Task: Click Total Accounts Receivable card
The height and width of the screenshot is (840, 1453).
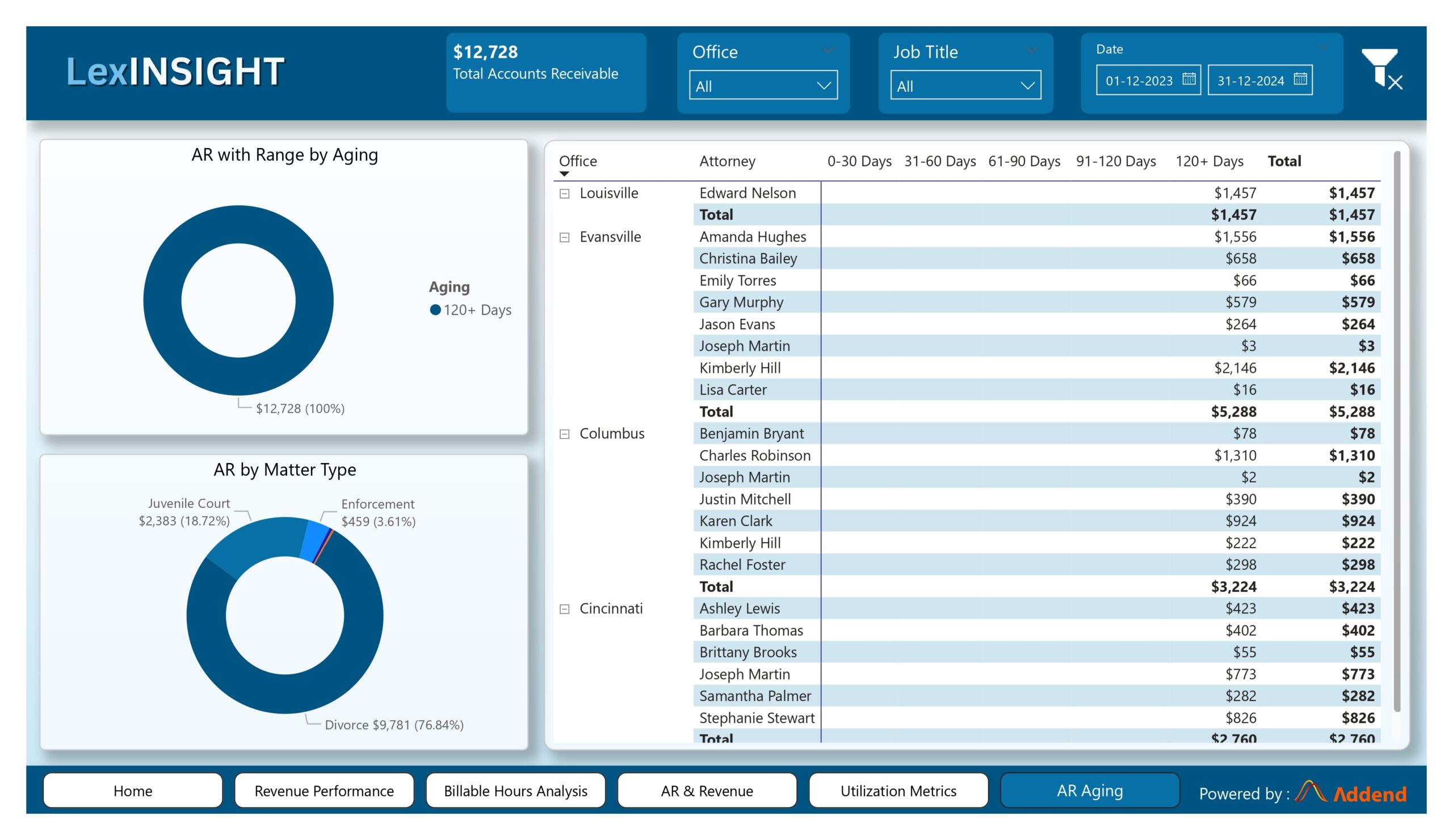Action: tap(546, 72)
